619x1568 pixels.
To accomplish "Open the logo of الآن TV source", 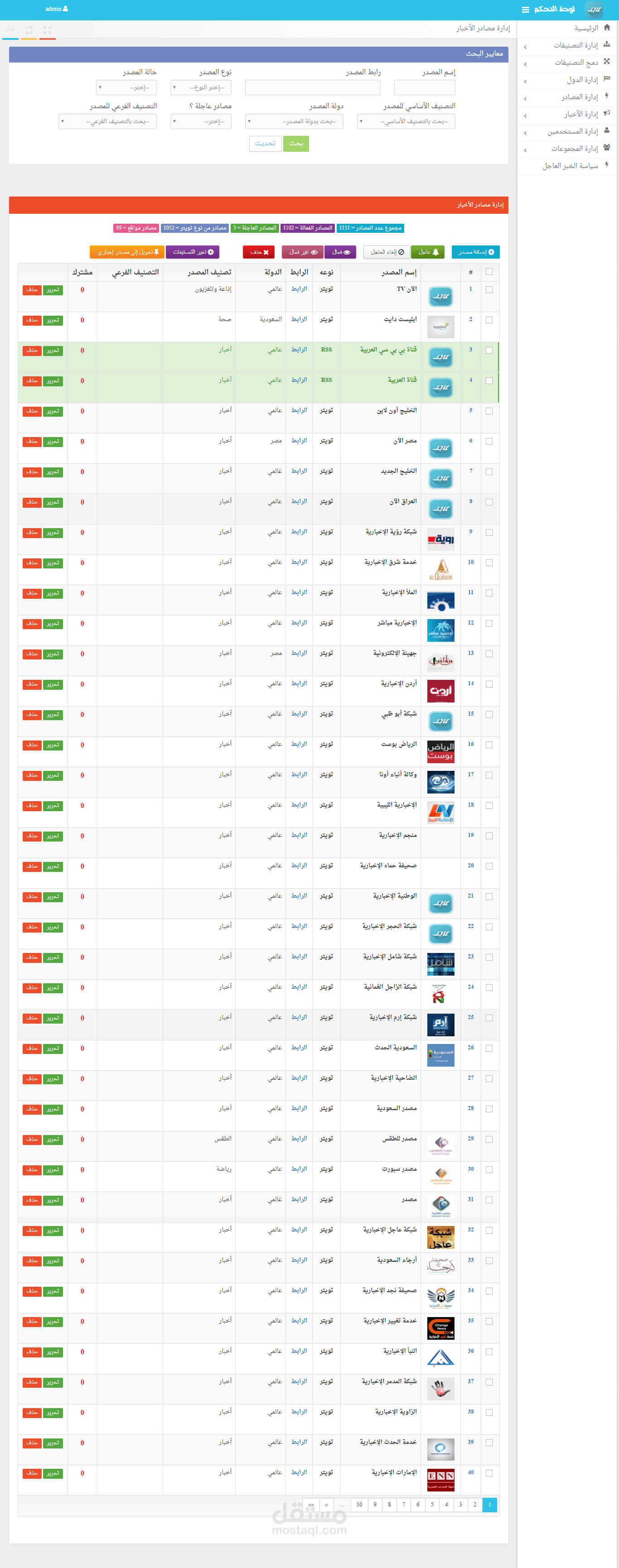I will coord(440,297).
